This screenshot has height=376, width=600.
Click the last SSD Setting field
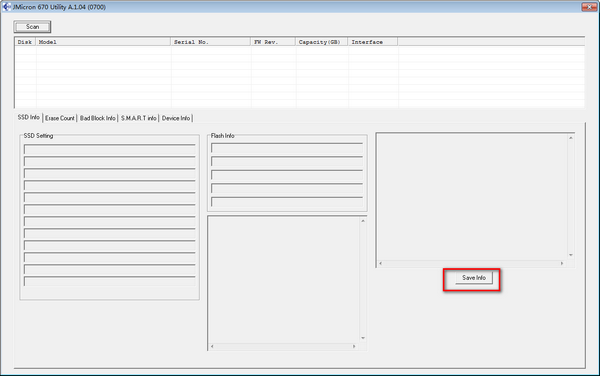[x=110, y=281]
